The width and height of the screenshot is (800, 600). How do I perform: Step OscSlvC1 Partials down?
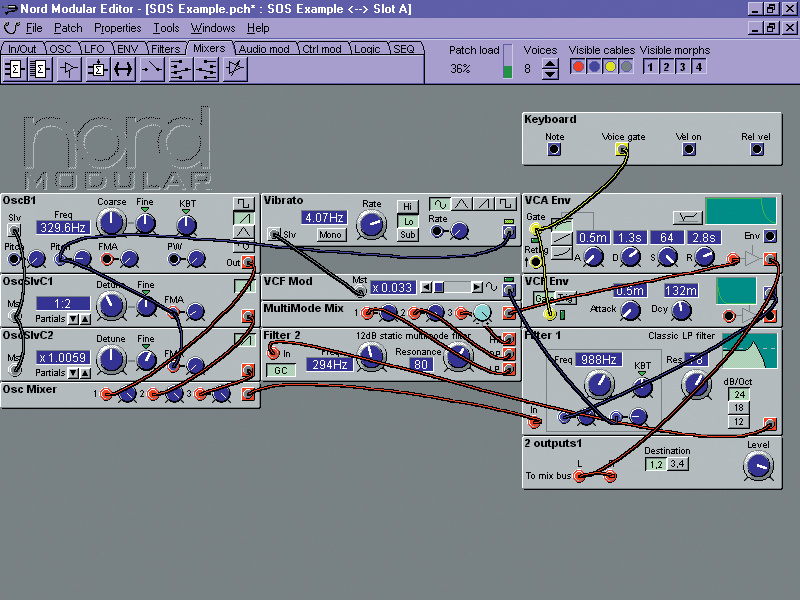[x=74, y=319]
